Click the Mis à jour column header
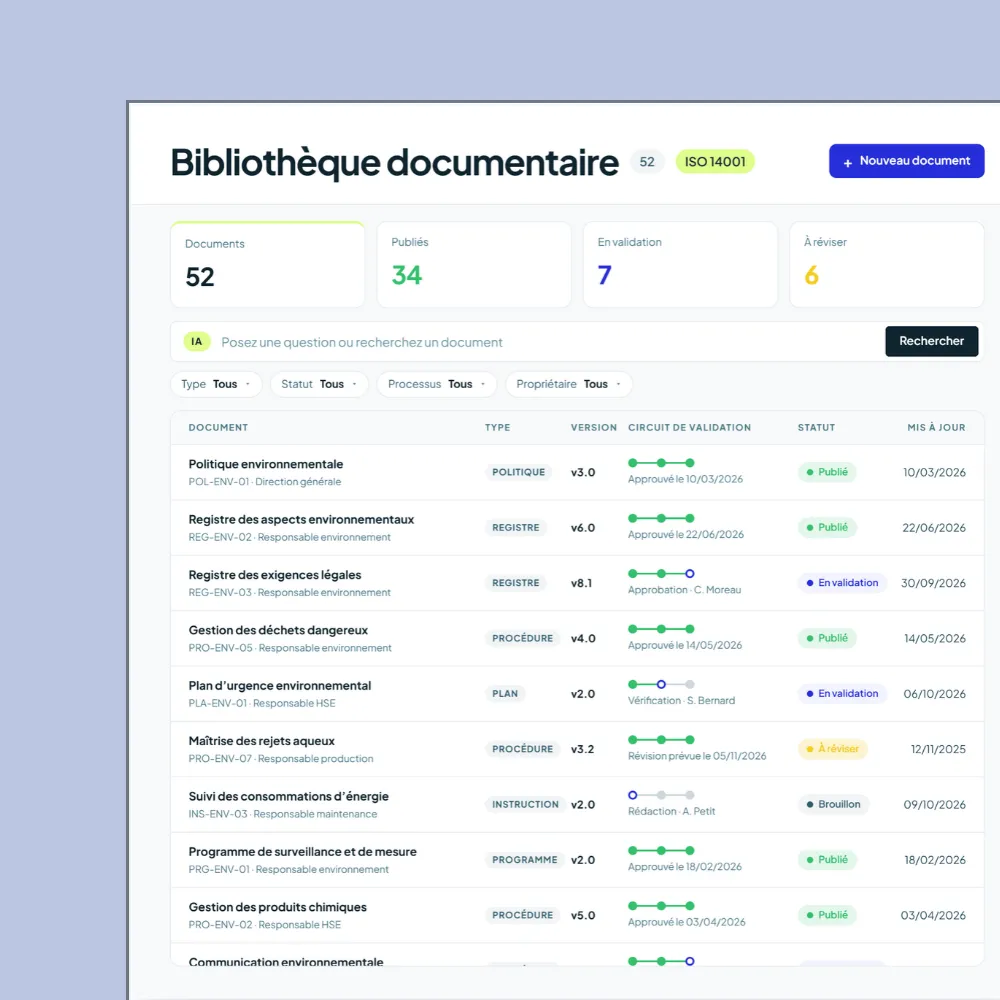 (936, 427)
